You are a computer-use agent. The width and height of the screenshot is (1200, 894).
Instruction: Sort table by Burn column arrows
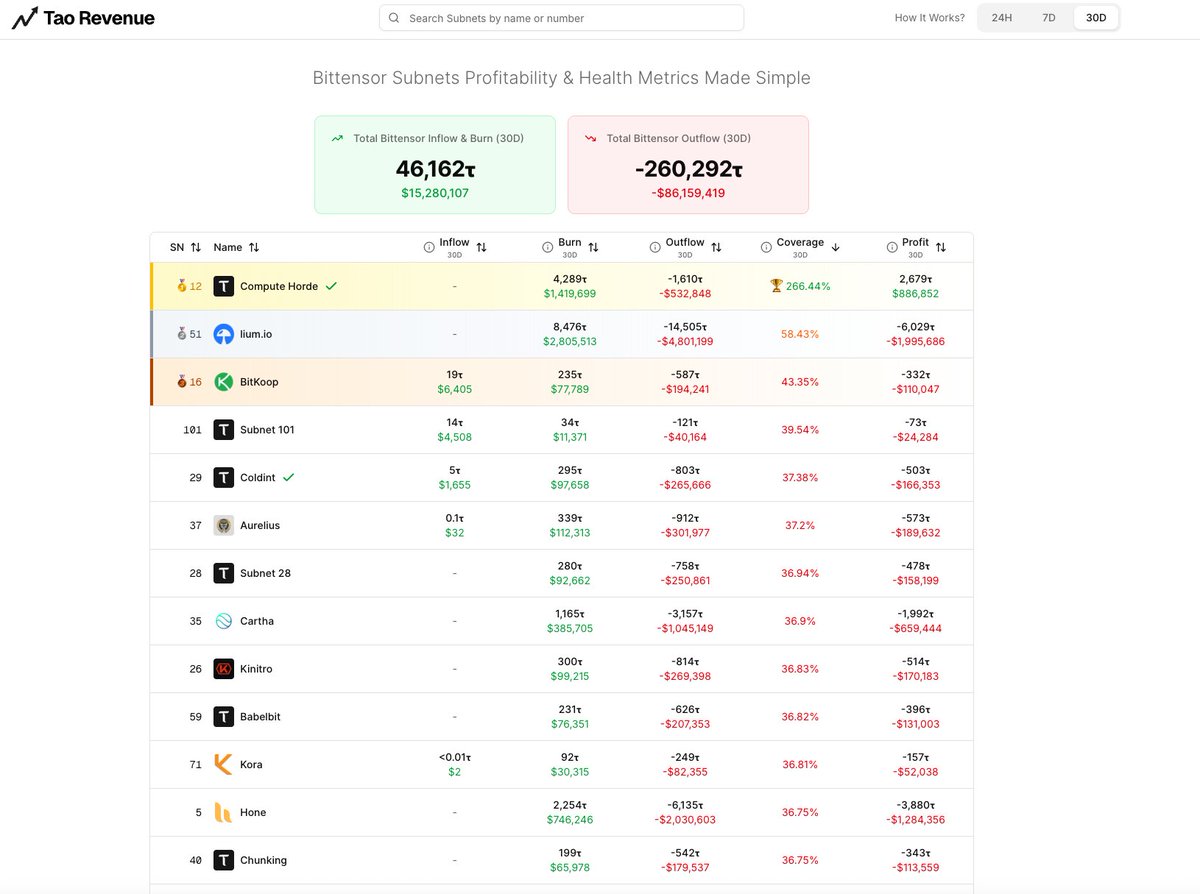pyautogui.click(x=593, y=247)
